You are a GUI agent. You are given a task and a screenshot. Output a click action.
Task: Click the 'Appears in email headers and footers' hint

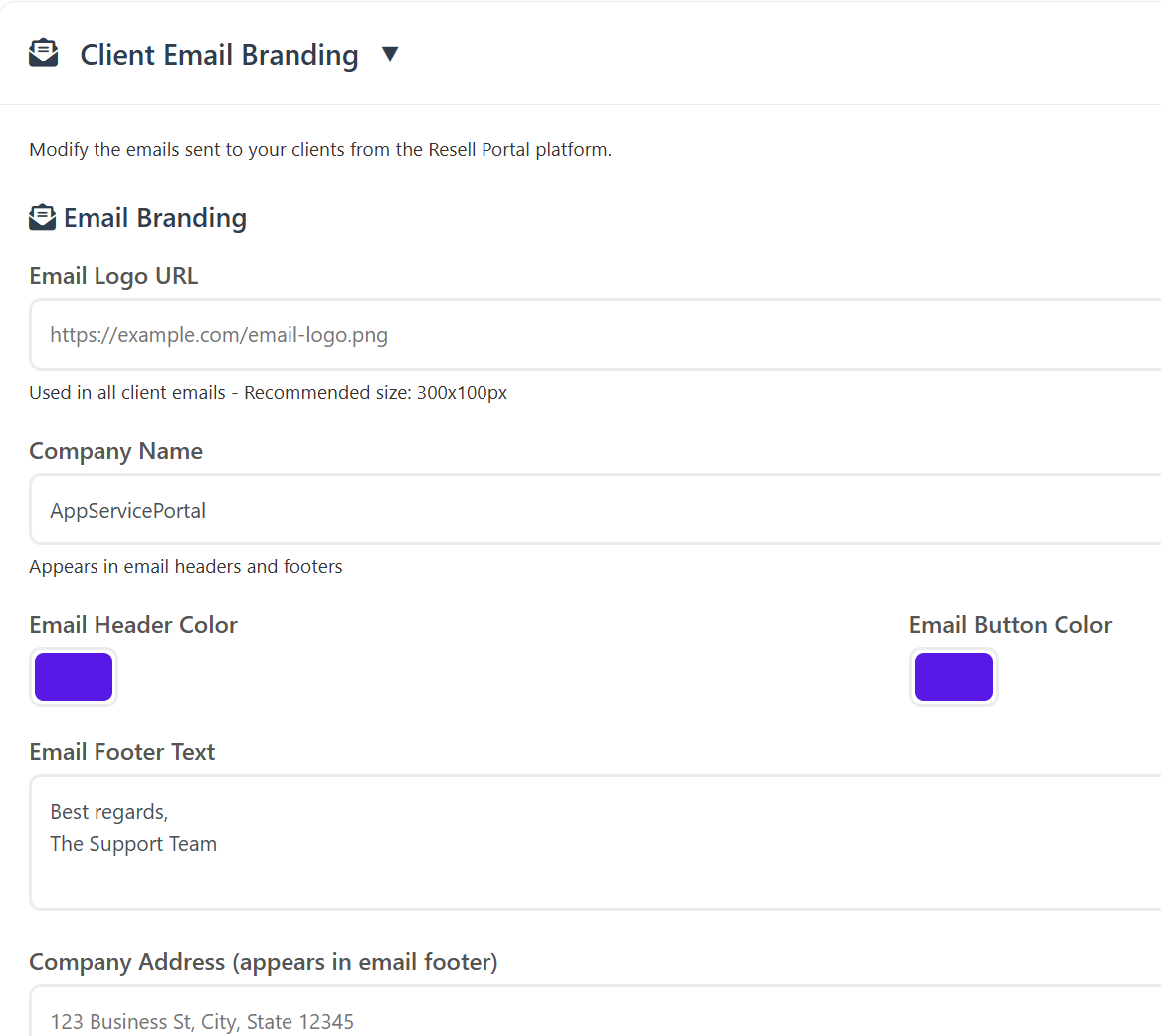tap(186, 567)
